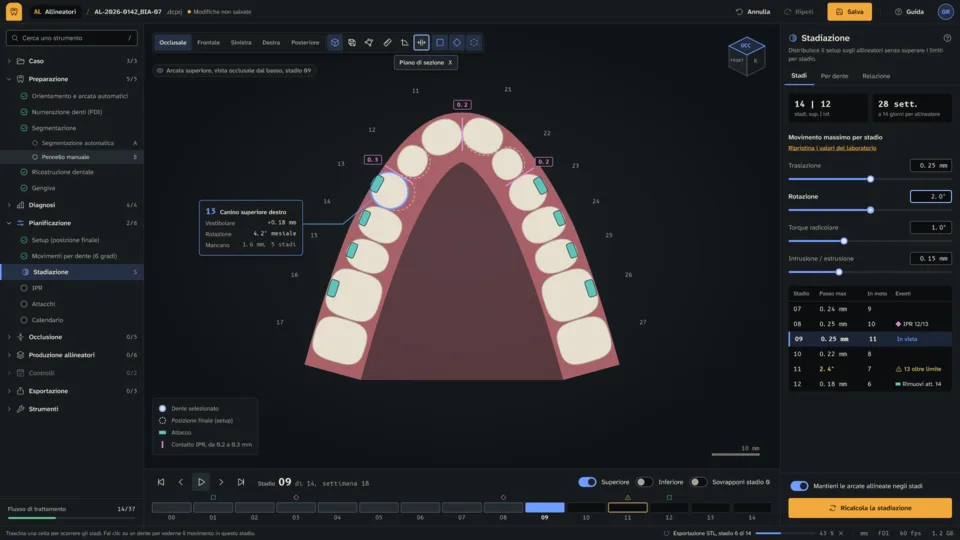This screenshot has width=960, height=540.
Task: Expand the Caso section
Action: [x=9, y=61]
